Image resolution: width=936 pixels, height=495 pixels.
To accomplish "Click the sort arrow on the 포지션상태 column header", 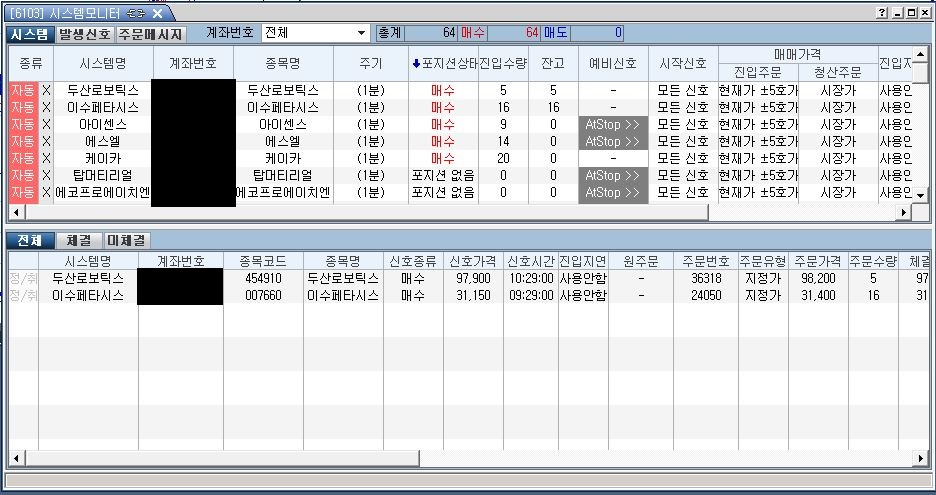I will [x=417, y=63].
